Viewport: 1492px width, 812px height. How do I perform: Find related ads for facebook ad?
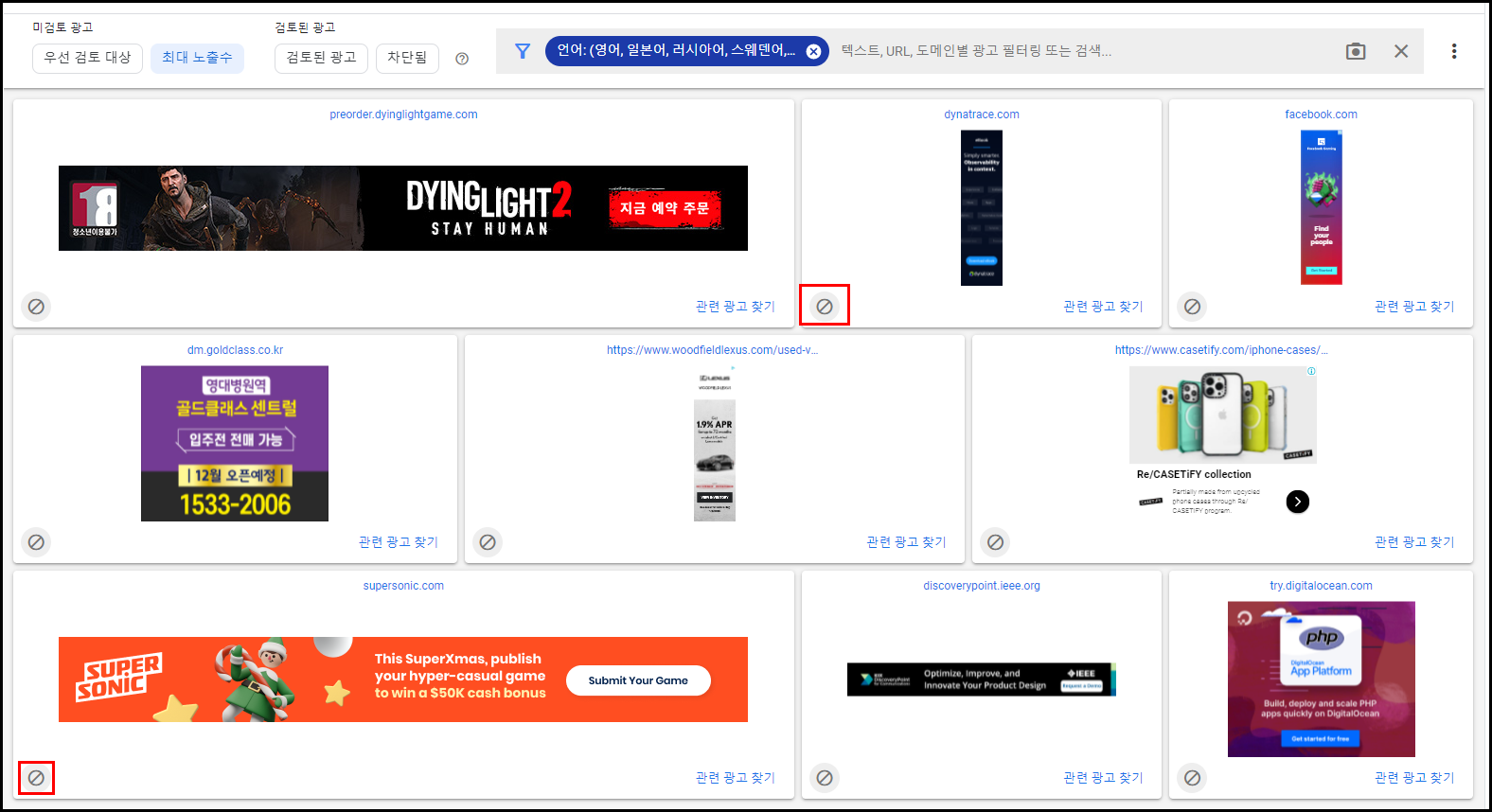click(1414, 307)
